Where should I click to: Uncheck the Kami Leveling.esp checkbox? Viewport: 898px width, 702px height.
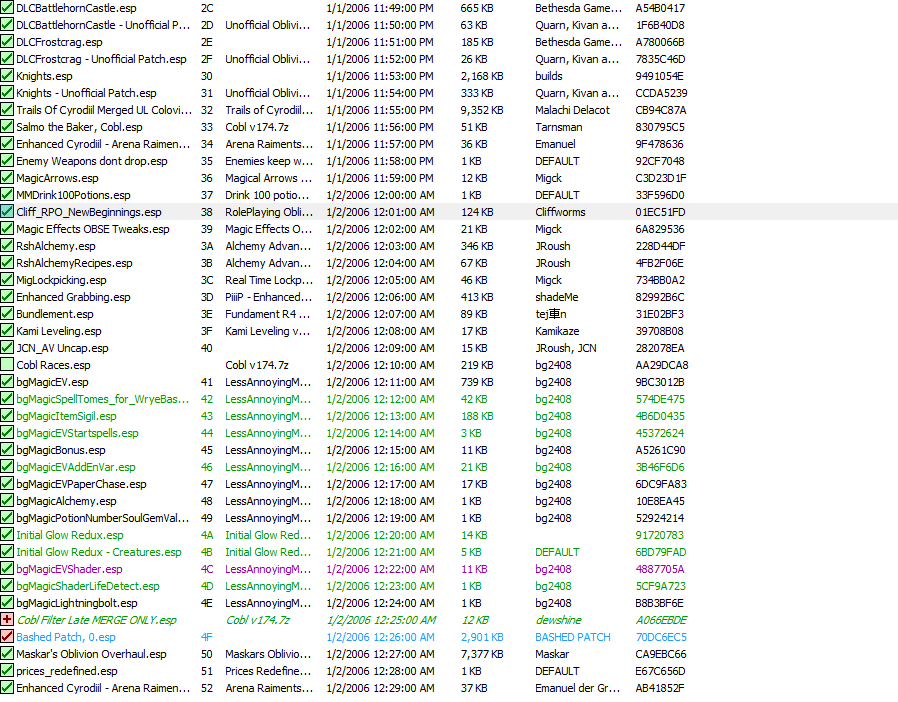[x=7, y=331]
